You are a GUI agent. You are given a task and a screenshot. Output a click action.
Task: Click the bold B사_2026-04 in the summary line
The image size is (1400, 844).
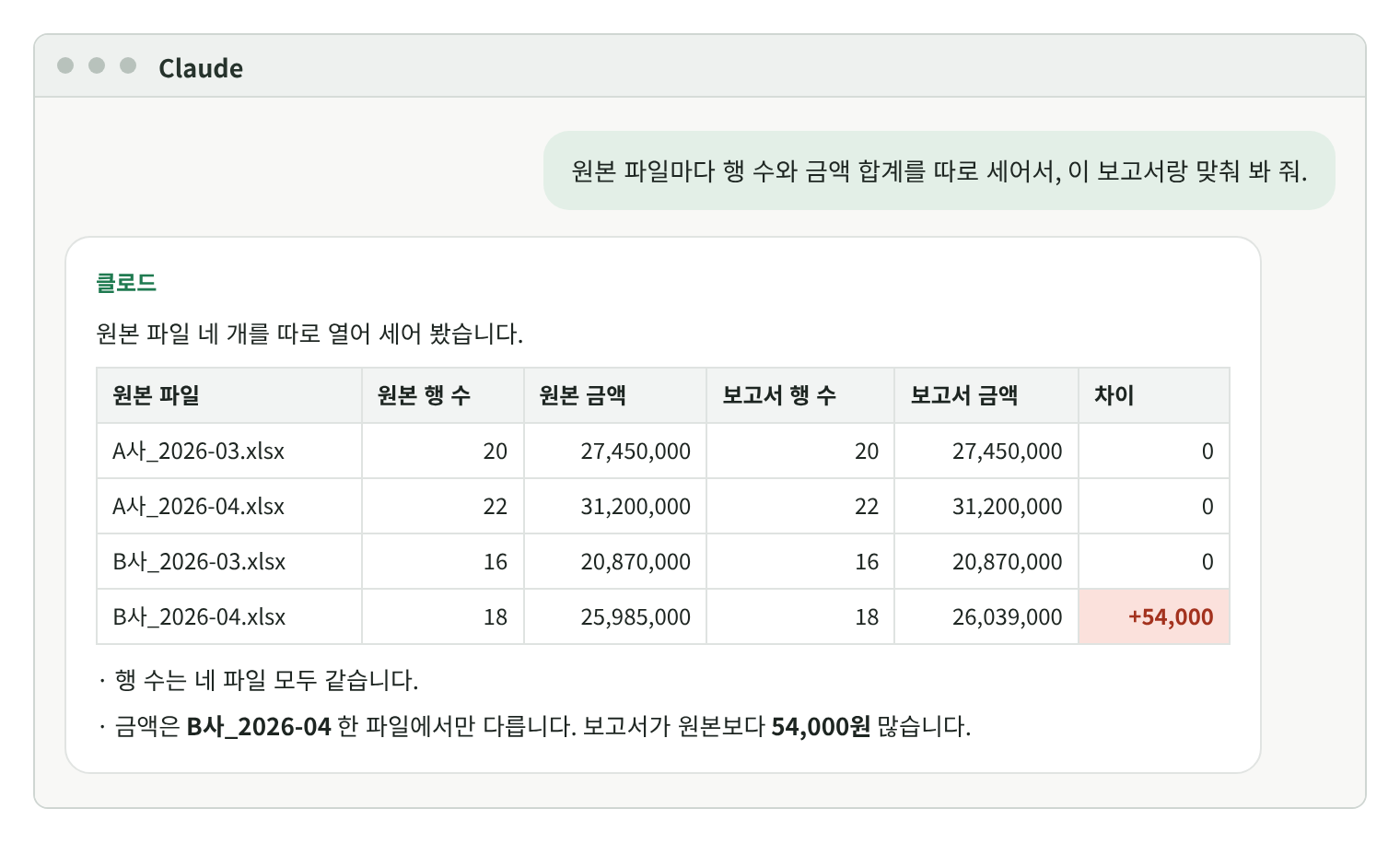click(x=259, y=726)
